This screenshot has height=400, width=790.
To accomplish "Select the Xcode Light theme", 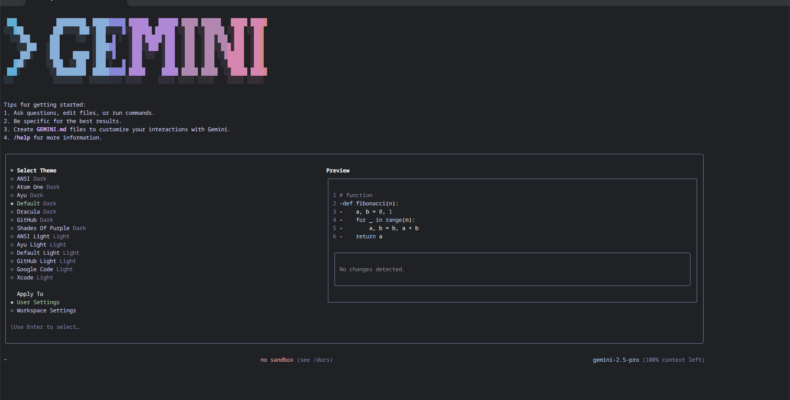I will point(32,278).
